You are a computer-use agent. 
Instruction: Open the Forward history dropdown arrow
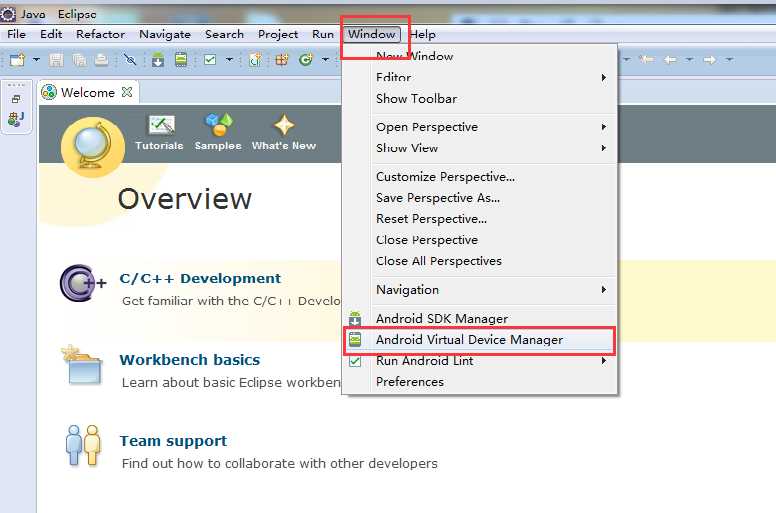(729, 60)
